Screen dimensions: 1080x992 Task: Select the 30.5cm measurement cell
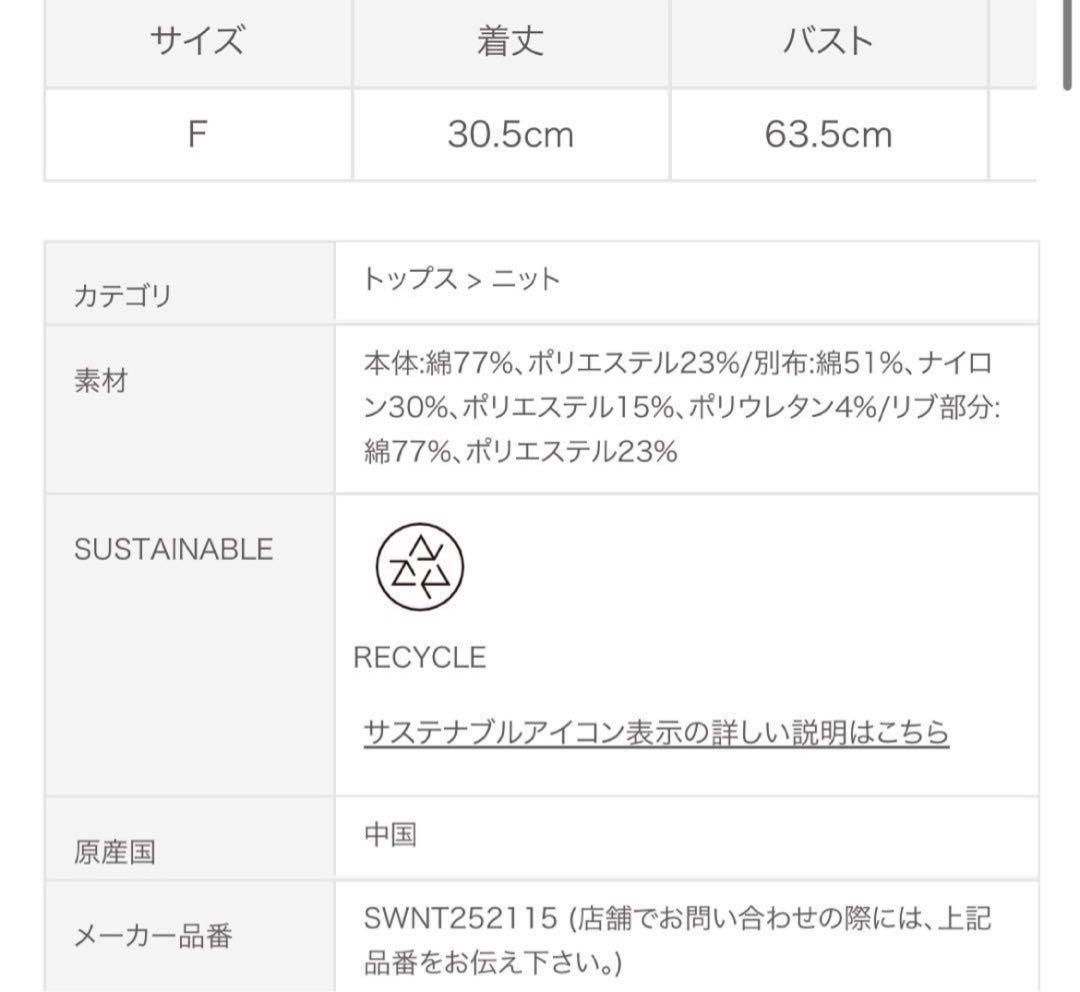(x=512, y=134)
